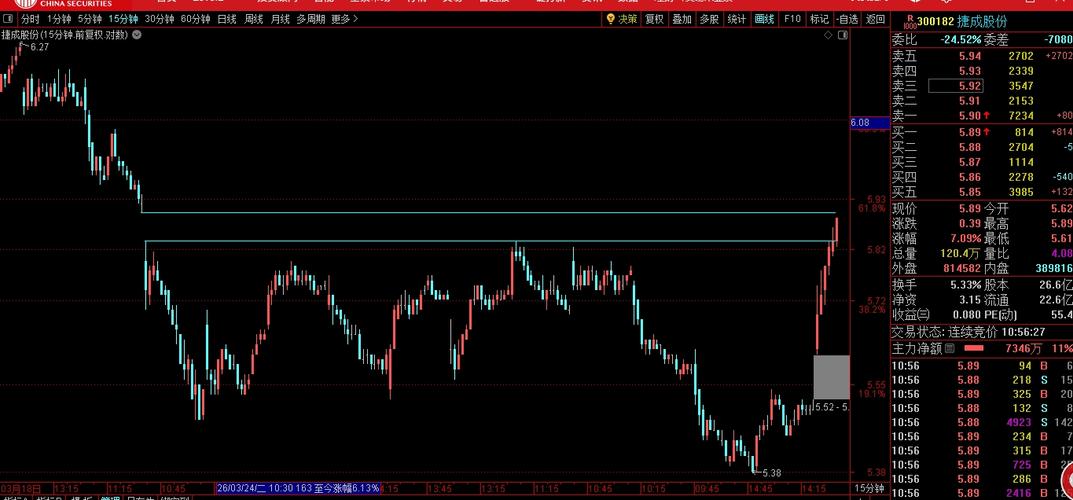This screenshot has width=1073, height=500.
Task: Switch to 周线 weekly chart
Action: [253, 19]
